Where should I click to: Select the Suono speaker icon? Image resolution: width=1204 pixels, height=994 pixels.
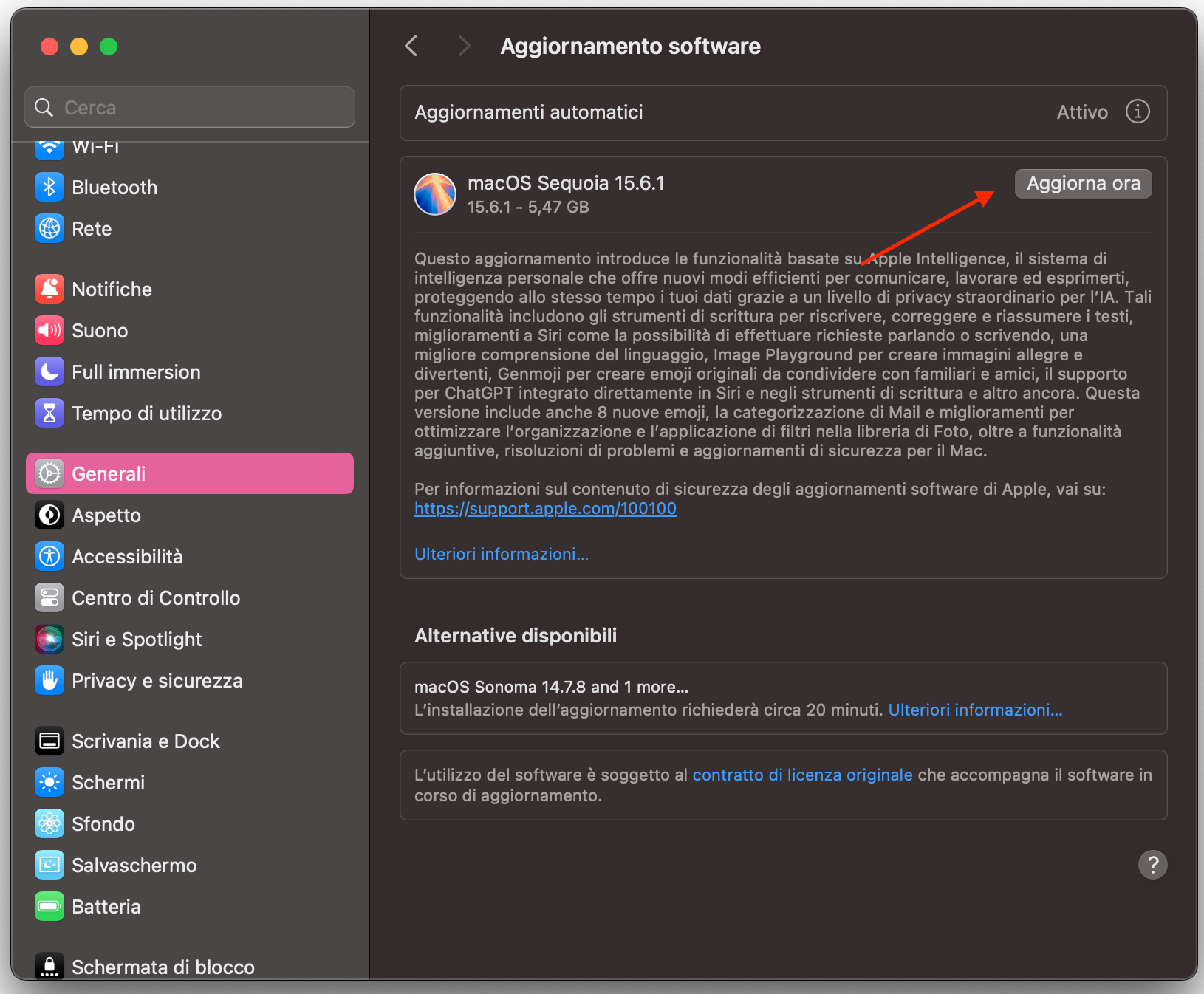point(49,330)
